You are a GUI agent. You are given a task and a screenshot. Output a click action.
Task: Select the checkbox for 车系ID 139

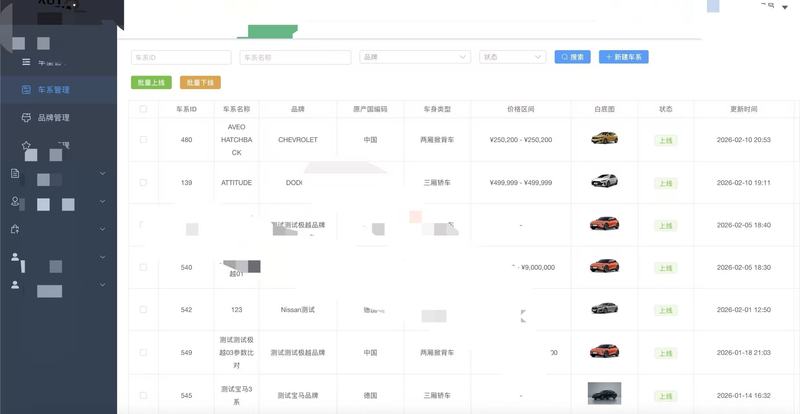(143, 183)
